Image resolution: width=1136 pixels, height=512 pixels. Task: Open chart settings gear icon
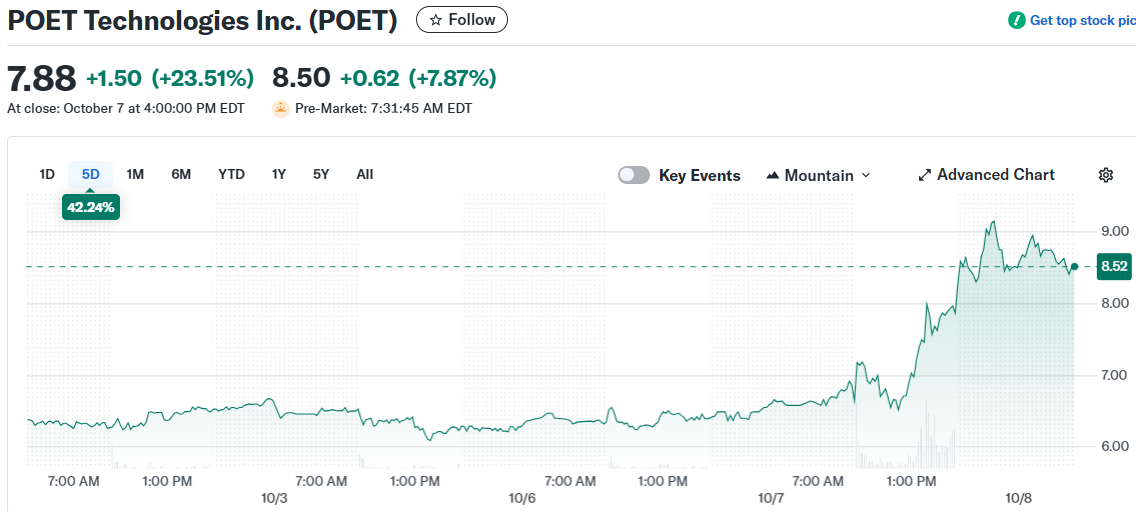click(1105, 175)
